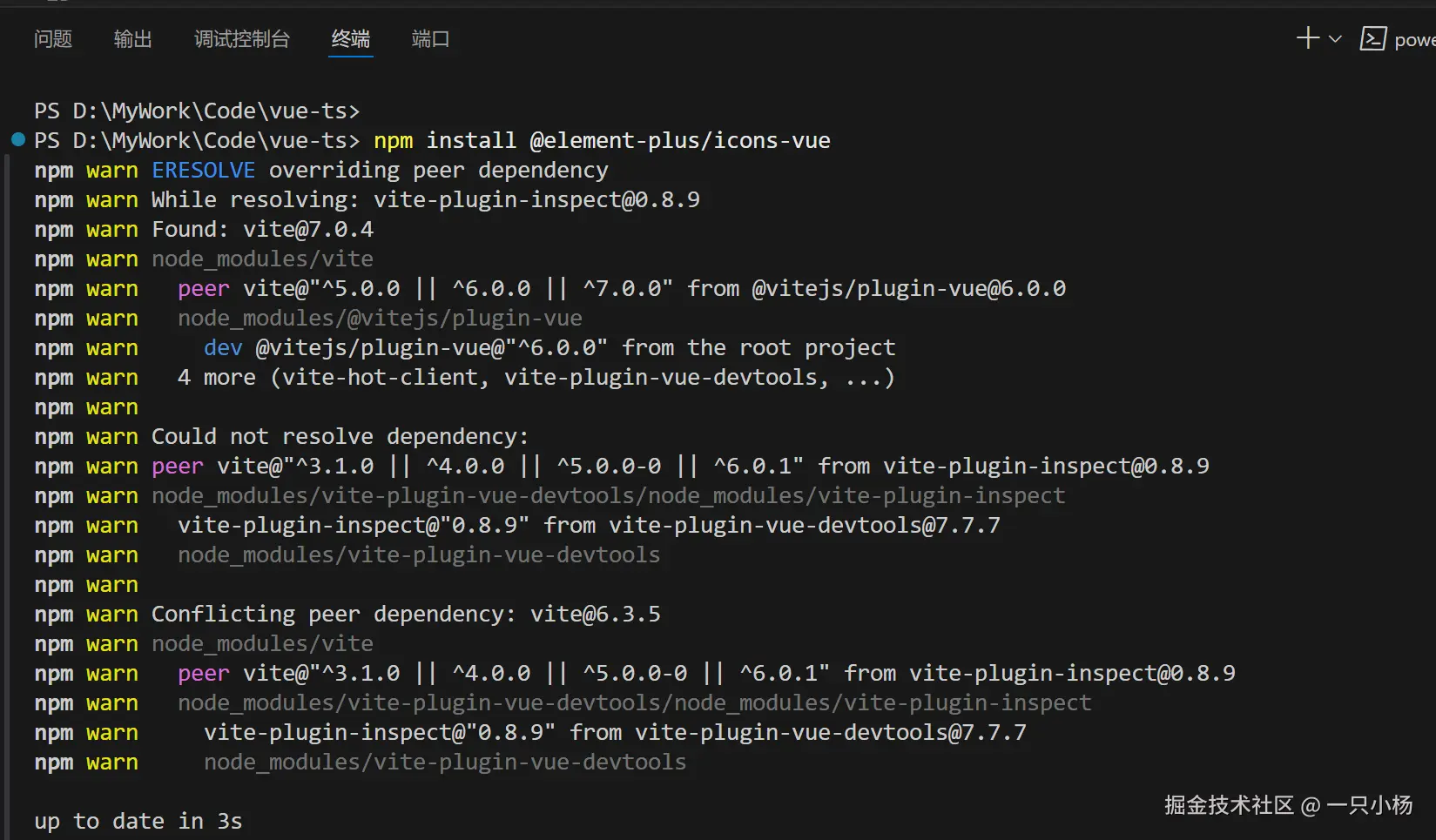1436x840 pixels.
Task: Click the 掘金技术社区 watermark text
Action: pos(1229,805)
